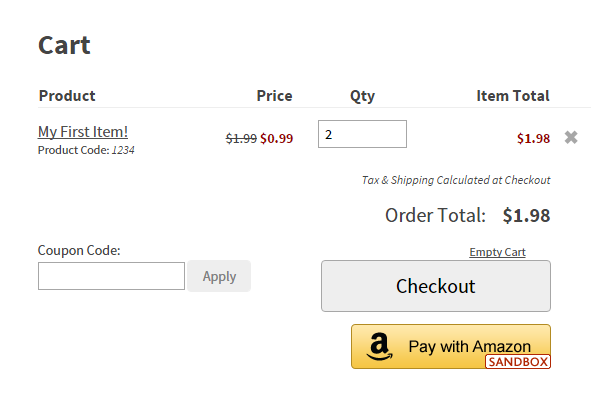The height and width of the screenshot is (400, 610).
Task: Proceed with the Checkout button
Action: pos(435,286)
